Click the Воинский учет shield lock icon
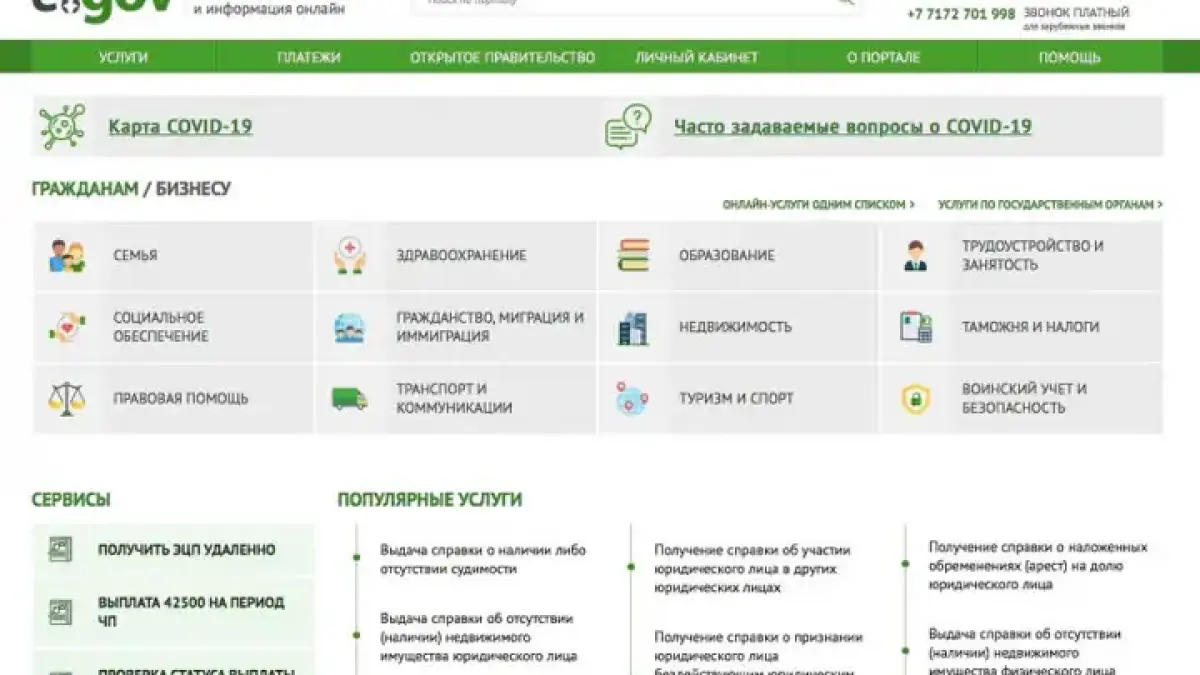 (915, 399)
